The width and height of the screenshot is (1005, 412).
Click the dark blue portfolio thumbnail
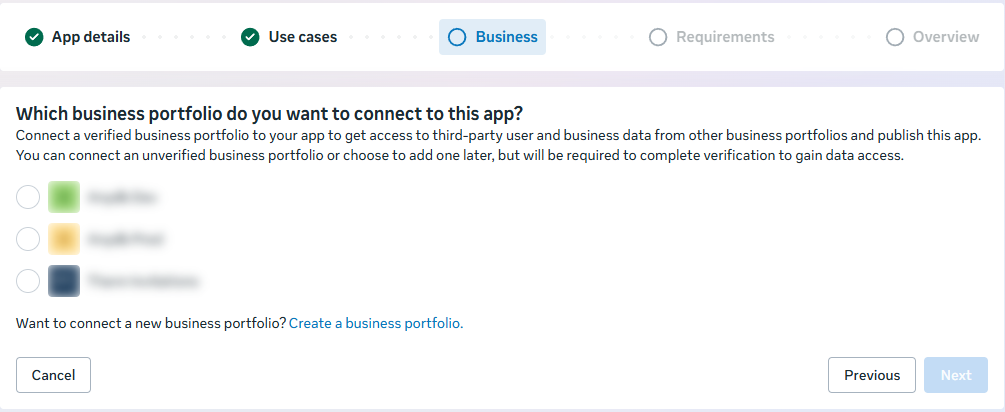(64, 281)
